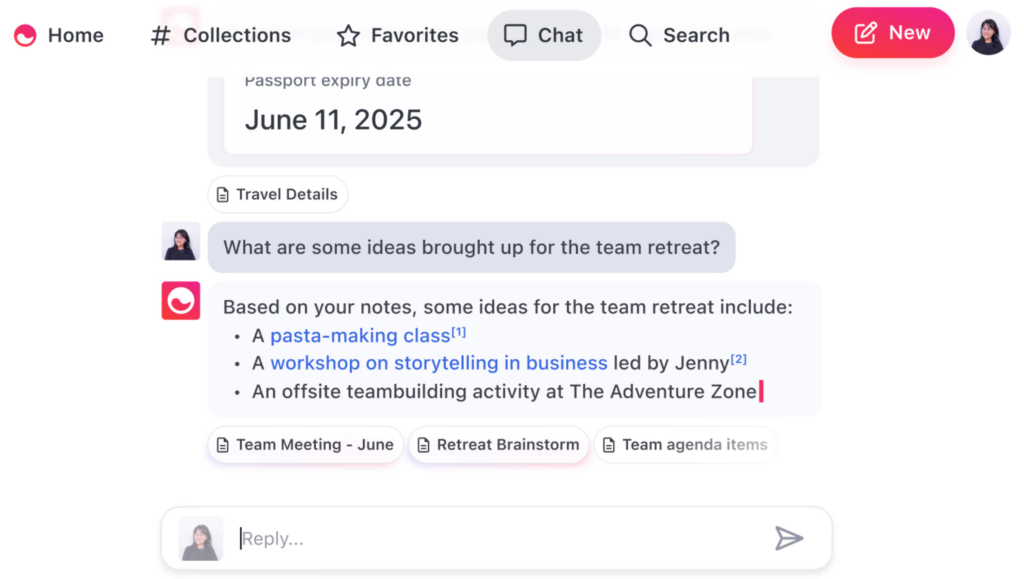Open the Travel Details note chip

click(x=278, y=195)
